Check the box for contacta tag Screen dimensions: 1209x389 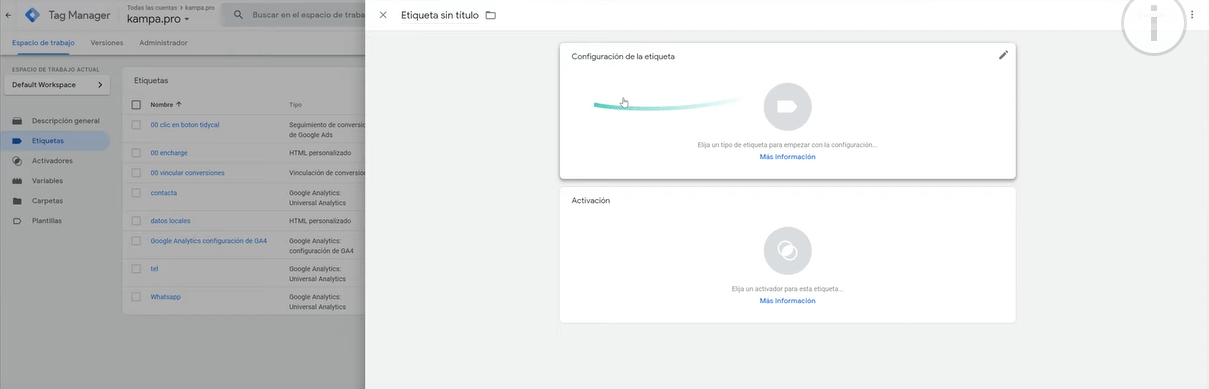(136, 193)
